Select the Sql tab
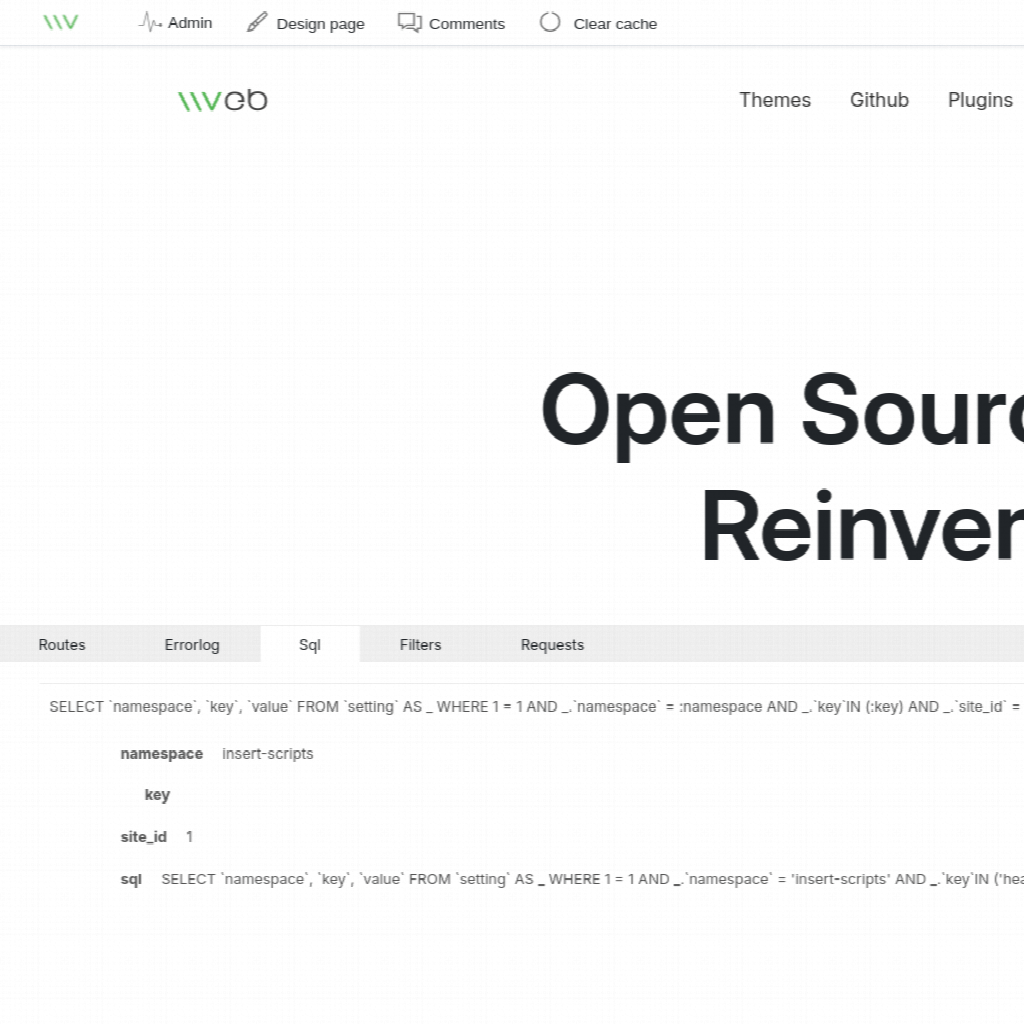This screenshot has height=1024, width=1024. click(310, 645)
